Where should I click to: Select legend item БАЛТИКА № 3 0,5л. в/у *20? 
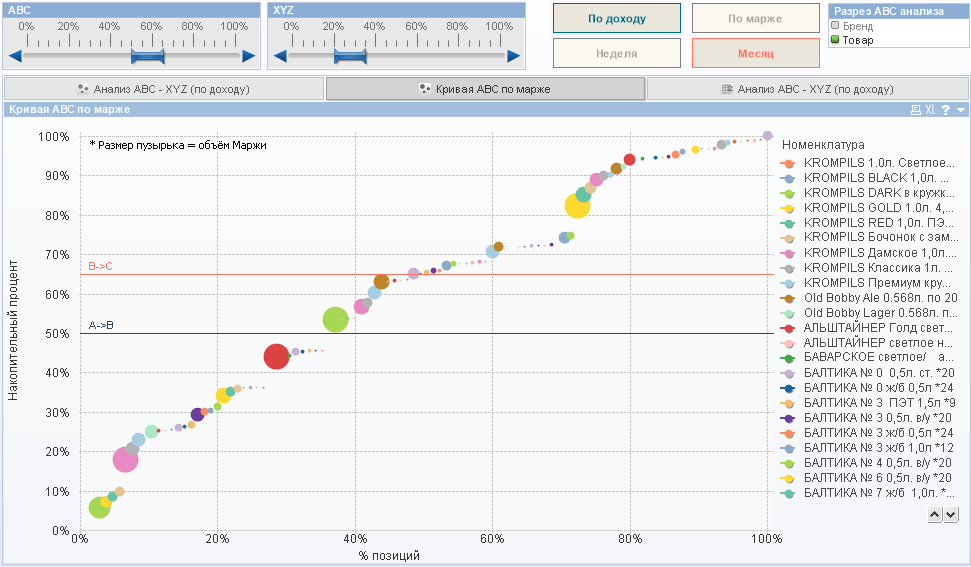tap(868, 418)
